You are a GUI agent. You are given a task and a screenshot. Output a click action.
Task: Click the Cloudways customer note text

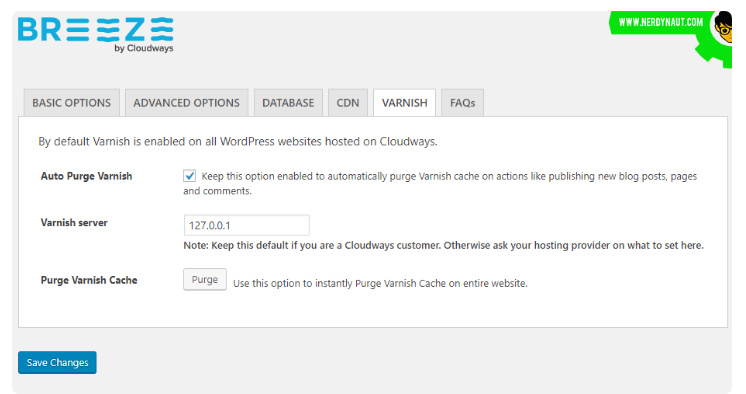pyautogui.click(x=443, y=246)
